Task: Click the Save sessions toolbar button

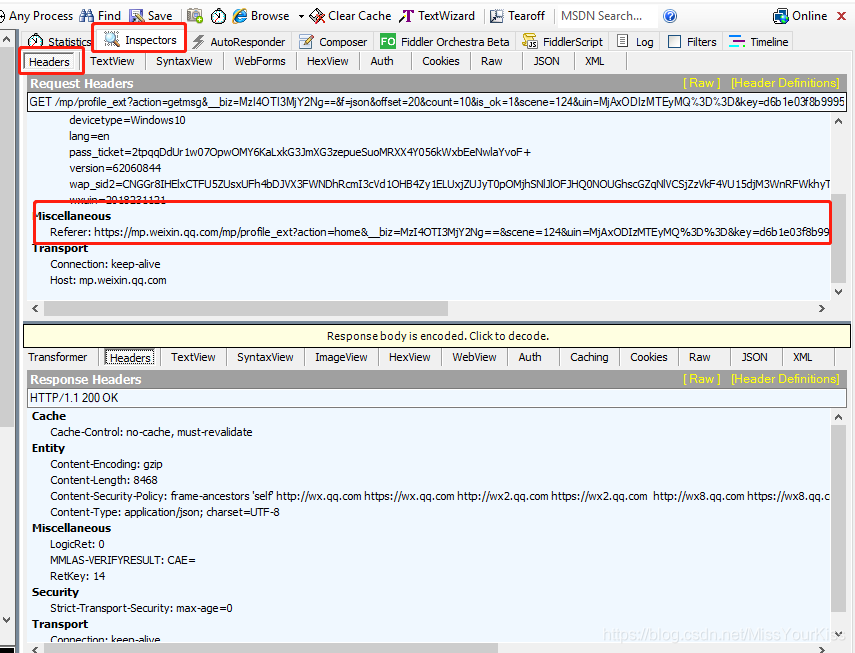Action: pyautogui.click(x=151, y=16)
